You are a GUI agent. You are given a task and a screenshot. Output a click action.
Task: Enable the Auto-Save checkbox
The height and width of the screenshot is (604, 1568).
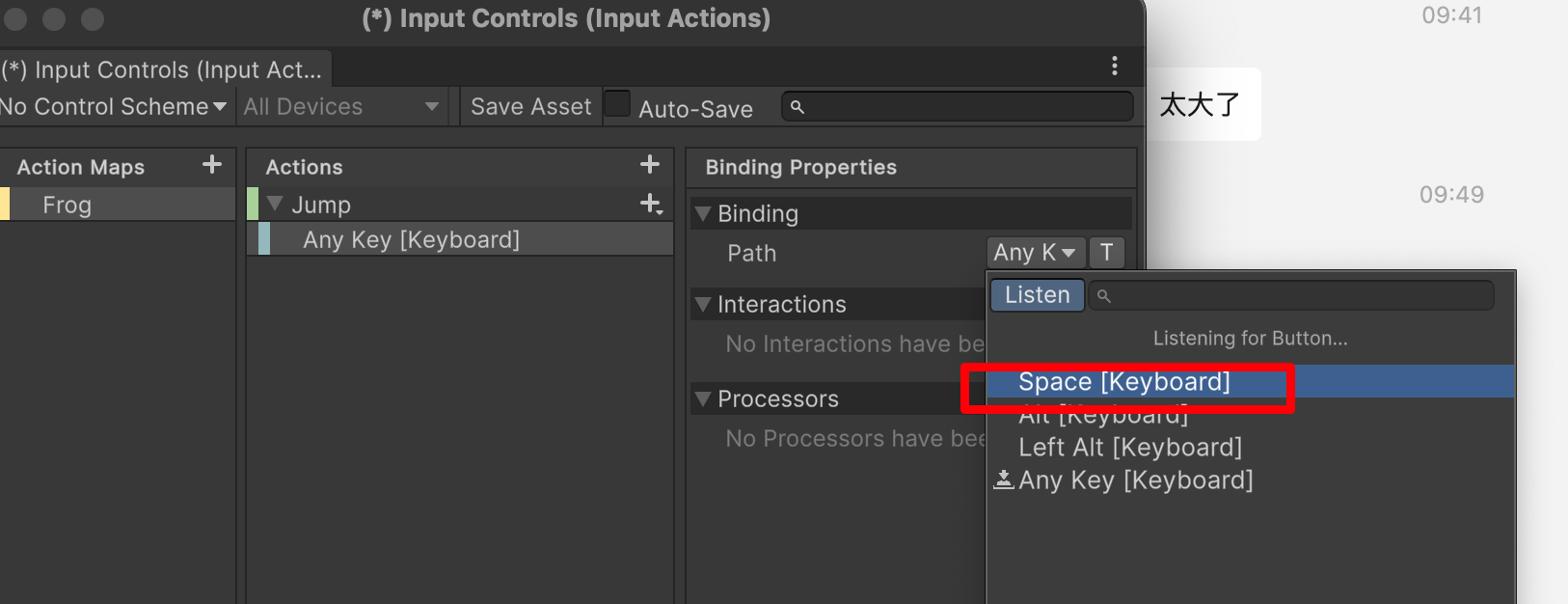coord(617,103)
